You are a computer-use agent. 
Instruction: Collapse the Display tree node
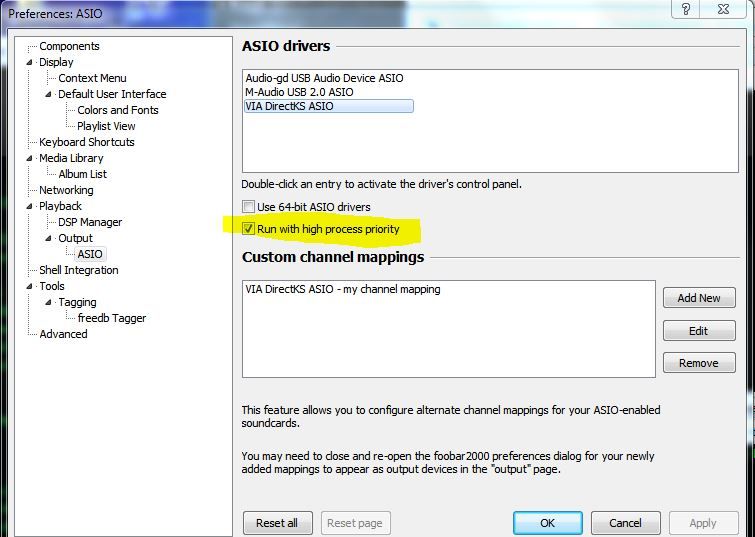(30, 62)
